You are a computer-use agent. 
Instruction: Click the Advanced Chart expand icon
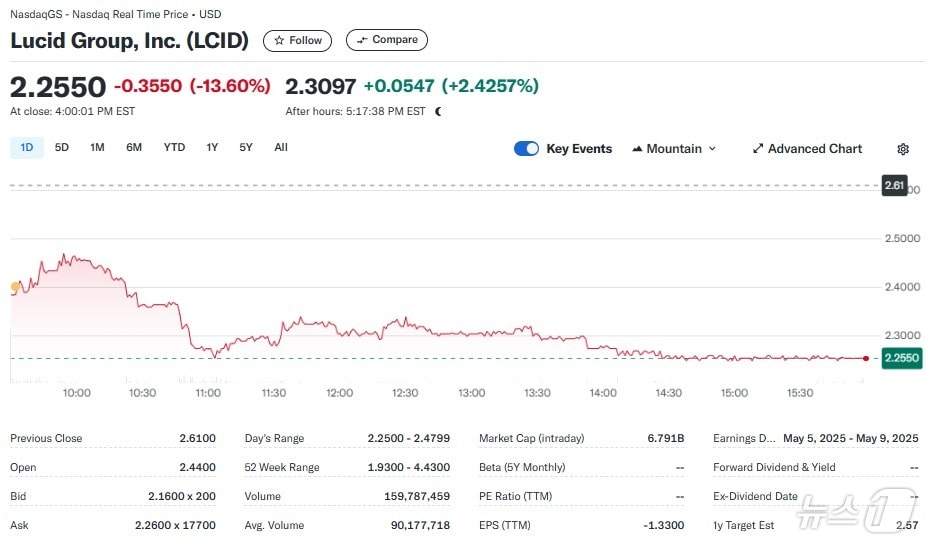(x=758, y=149)
